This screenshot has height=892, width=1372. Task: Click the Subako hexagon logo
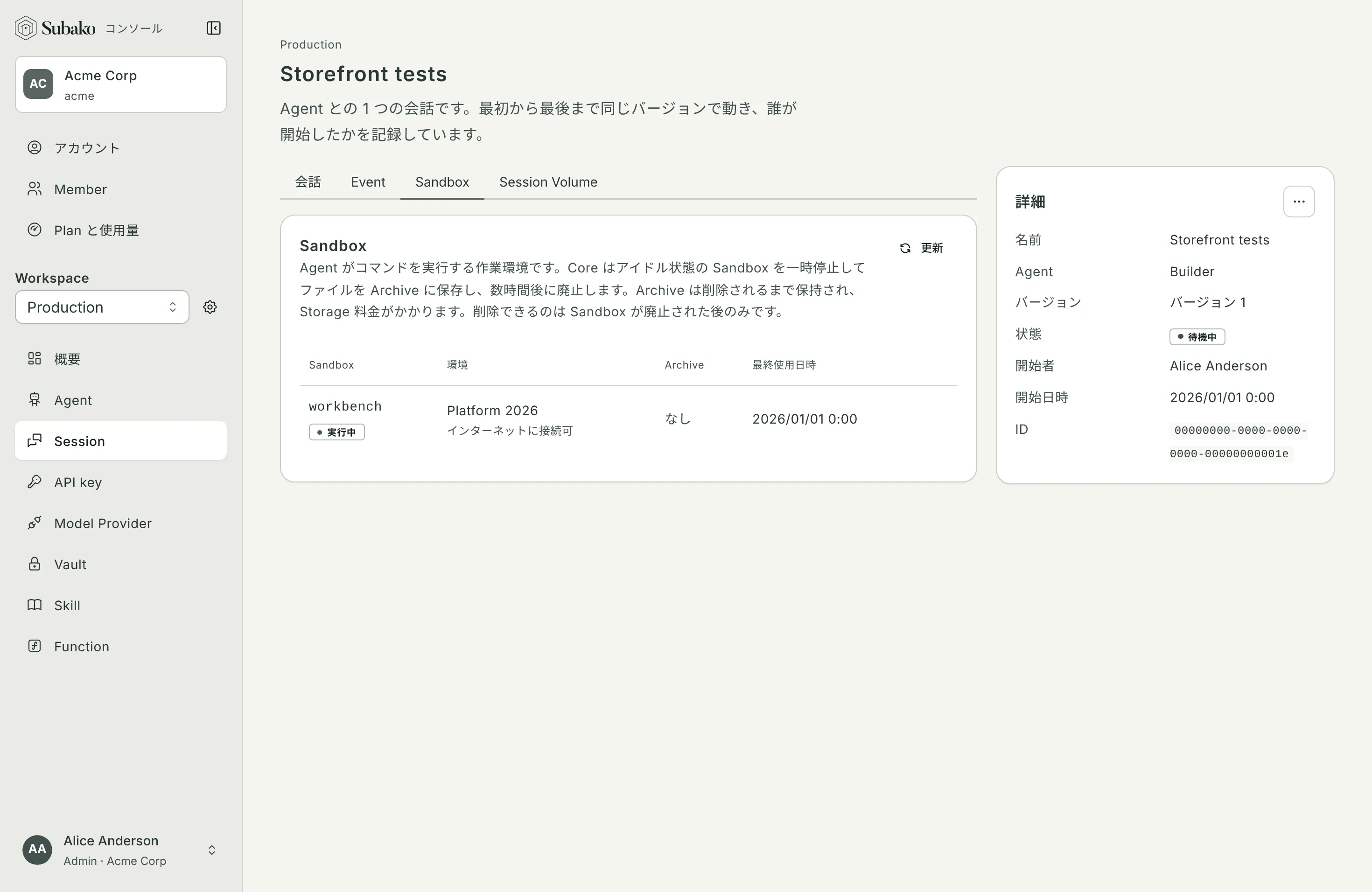[x=25, y=28]
